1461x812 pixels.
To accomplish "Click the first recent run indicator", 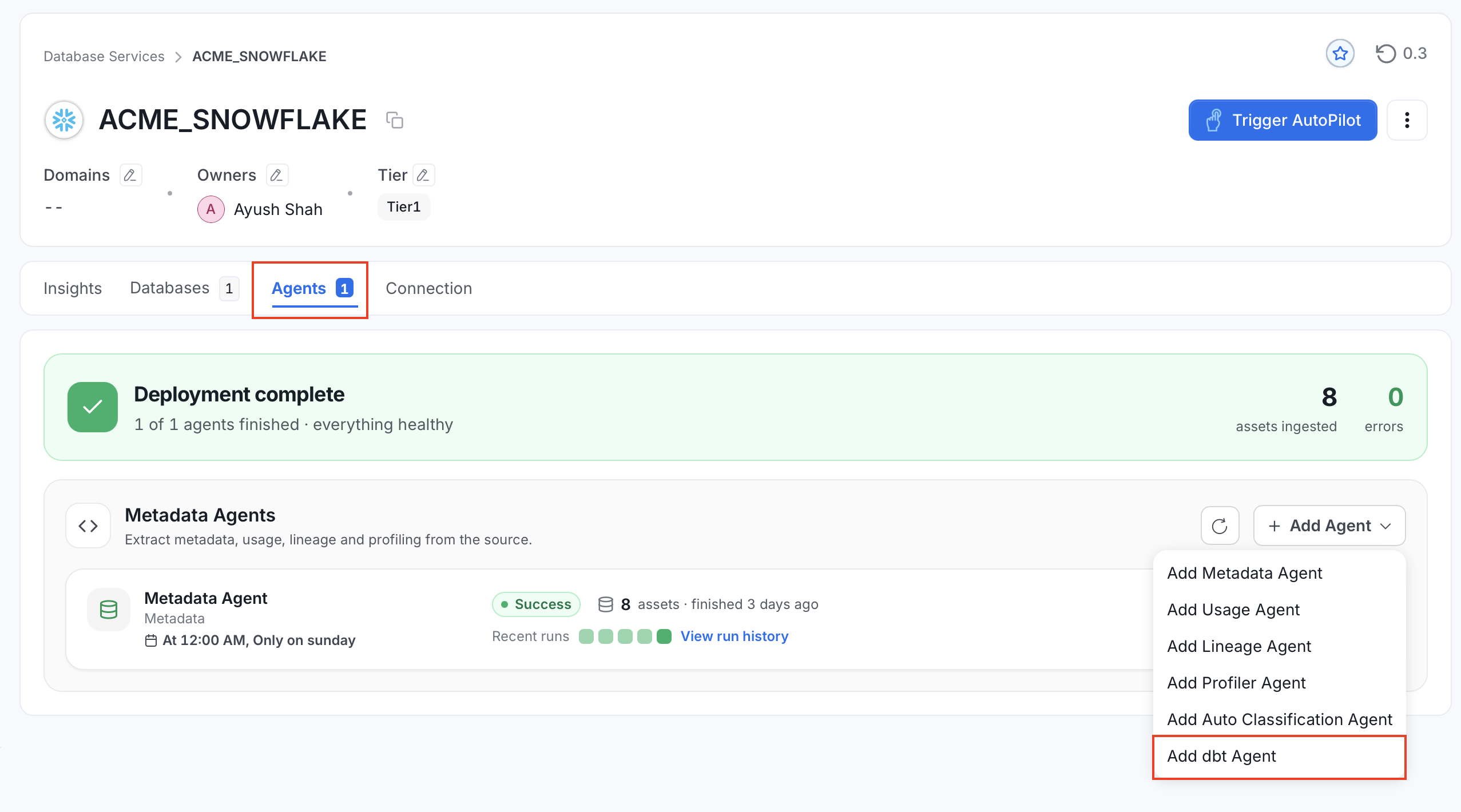I will [x=586, y=636].
